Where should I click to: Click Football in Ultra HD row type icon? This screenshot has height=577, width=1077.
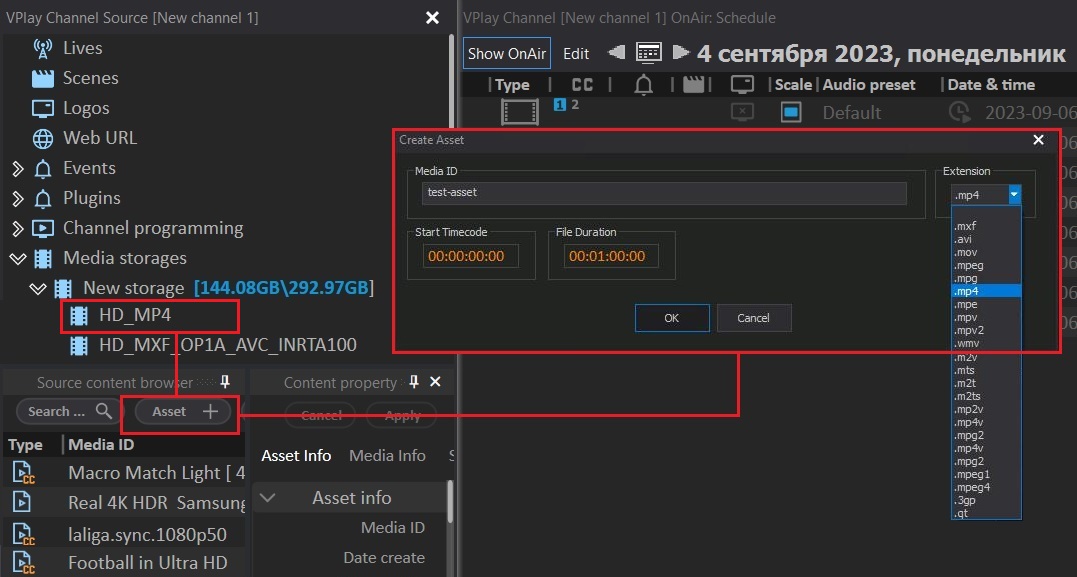[23, 563]
